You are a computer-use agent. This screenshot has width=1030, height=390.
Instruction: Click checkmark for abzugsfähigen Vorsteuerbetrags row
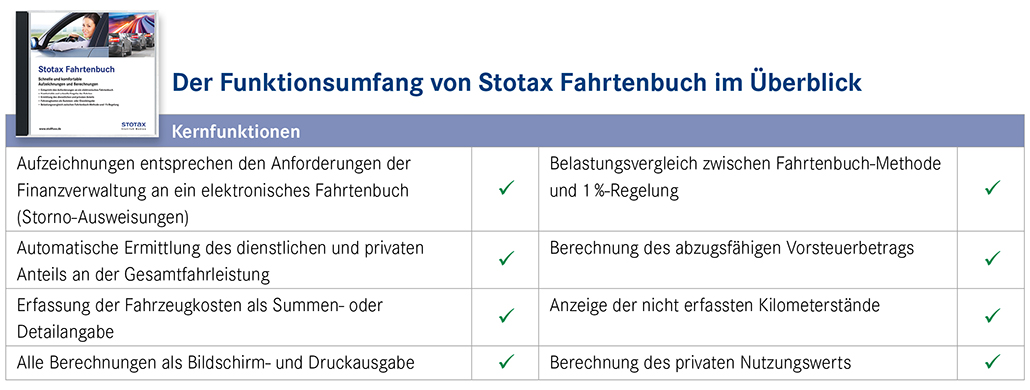(x=992, y=258)
